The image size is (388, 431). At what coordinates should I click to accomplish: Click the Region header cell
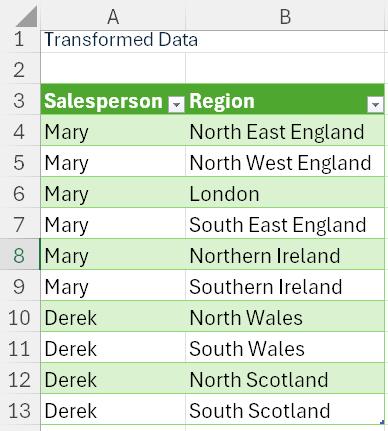(285, 100)
